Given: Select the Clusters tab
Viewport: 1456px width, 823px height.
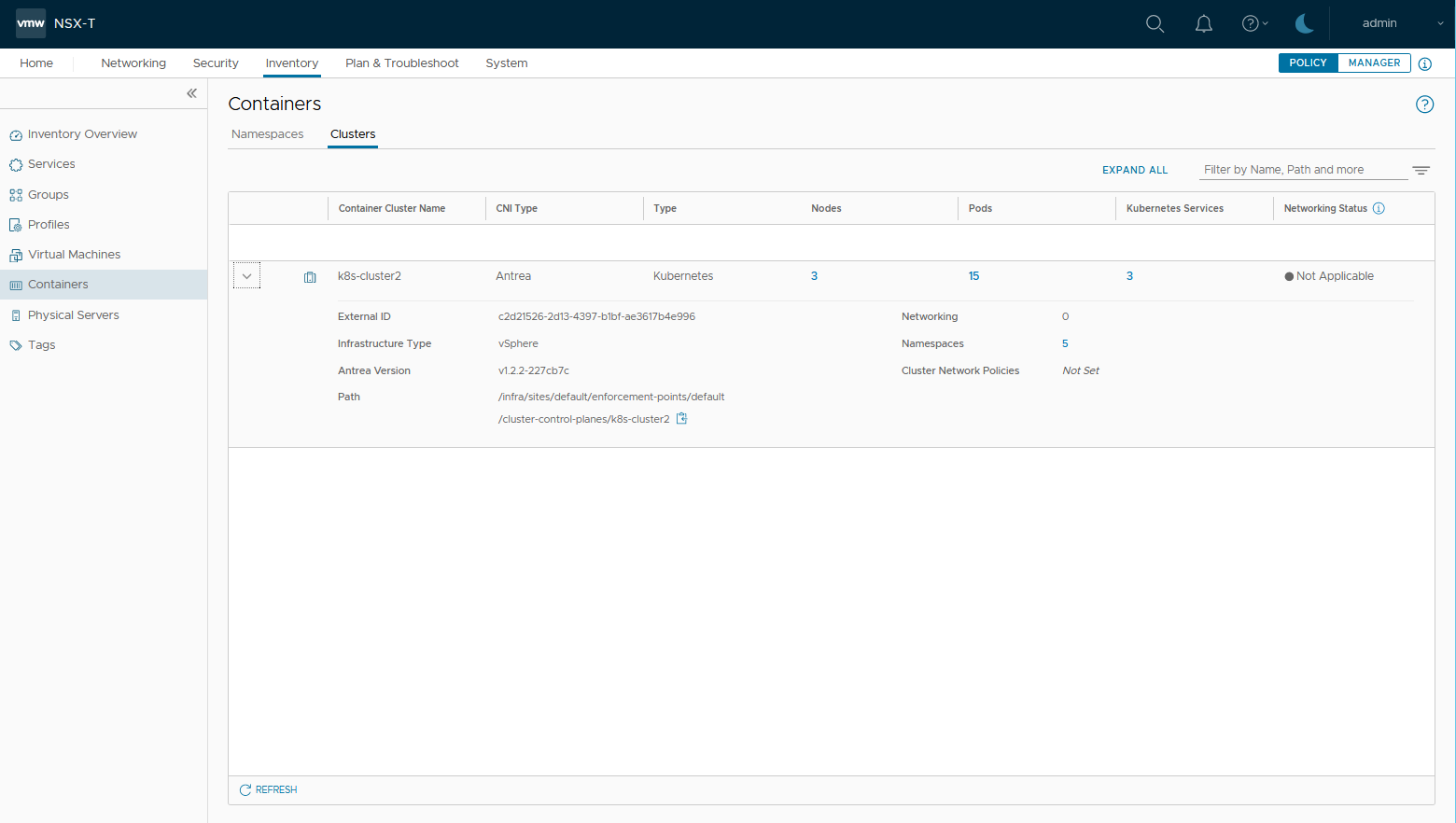Looking at the screenshot, I should click(x=353, y=134).
